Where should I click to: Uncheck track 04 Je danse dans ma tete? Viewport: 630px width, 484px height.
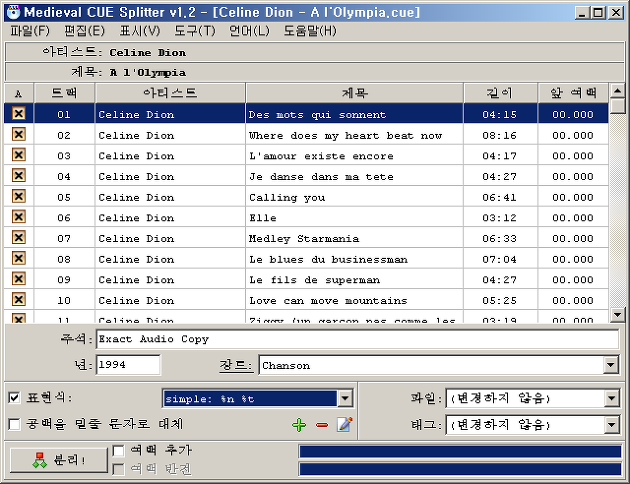[18, 176]
